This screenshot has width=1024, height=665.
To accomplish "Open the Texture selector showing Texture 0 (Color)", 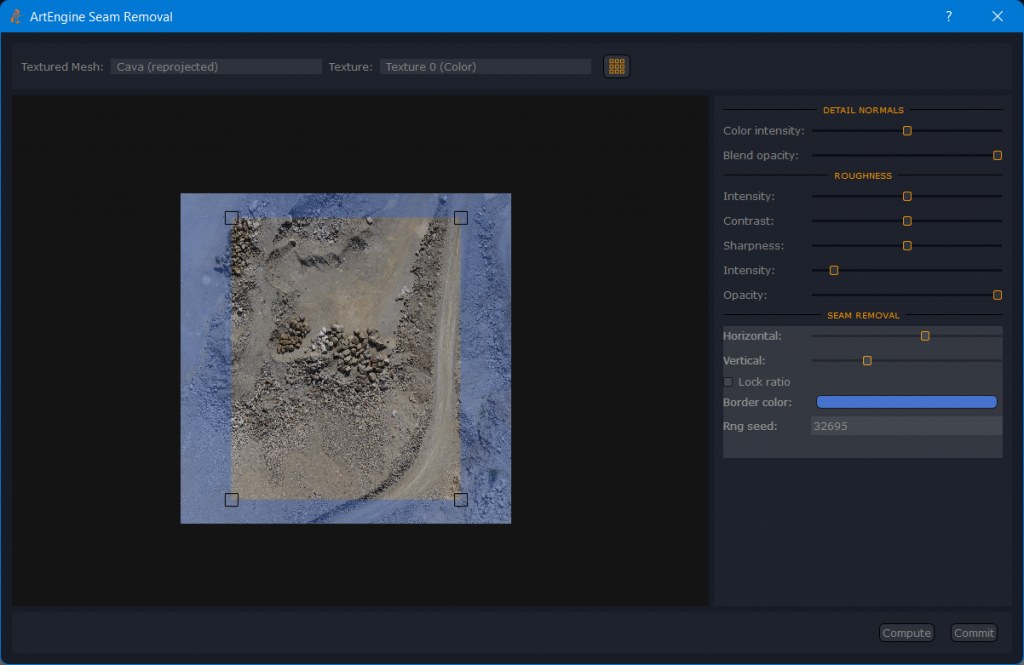I will pos(485,66).
